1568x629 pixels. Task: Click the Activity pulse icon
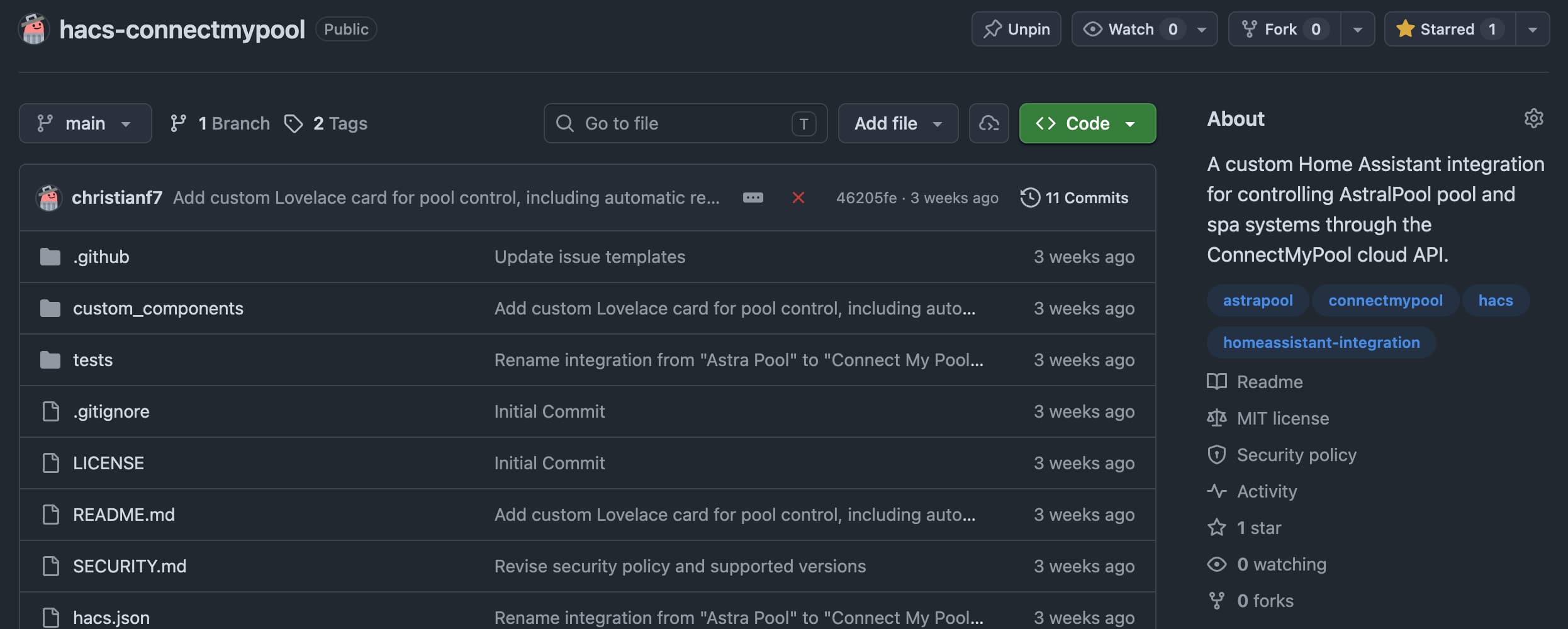1217,491
